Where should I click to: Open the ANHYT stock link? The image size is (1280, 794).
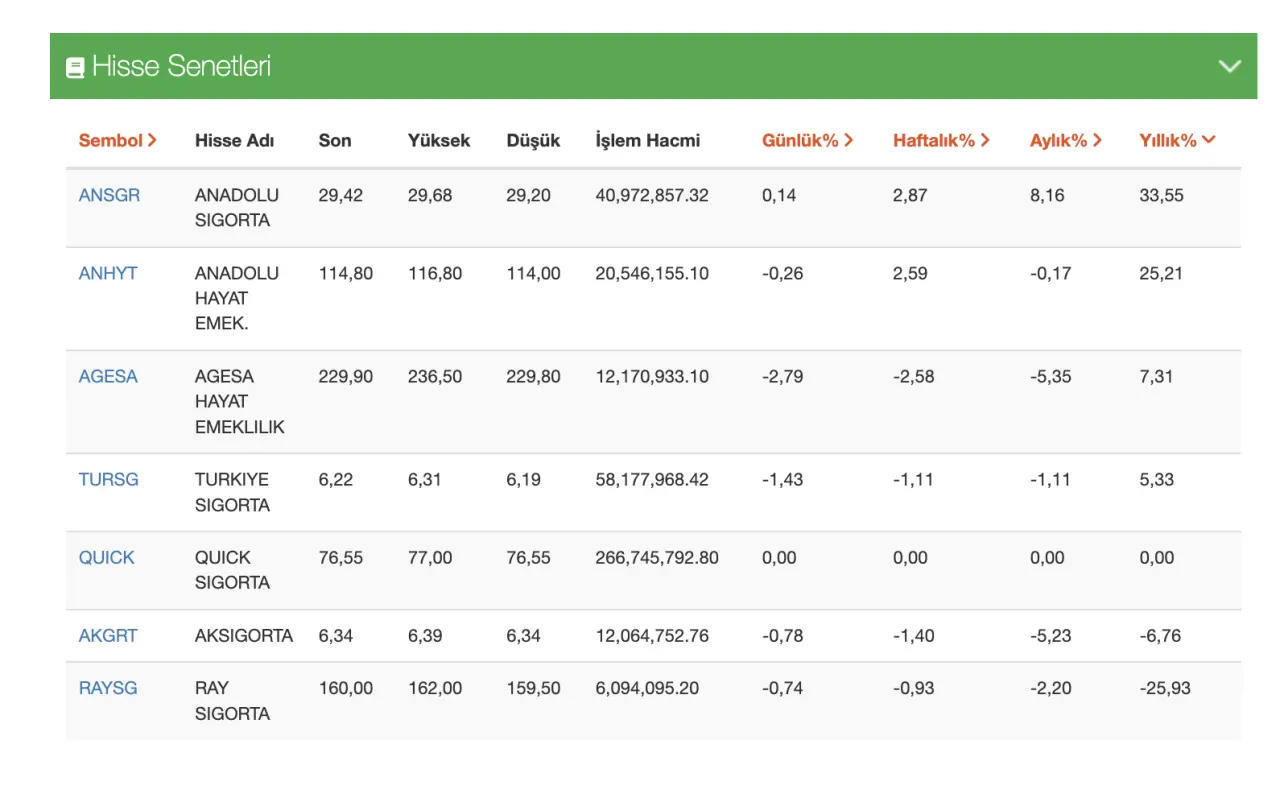[108, 273]
